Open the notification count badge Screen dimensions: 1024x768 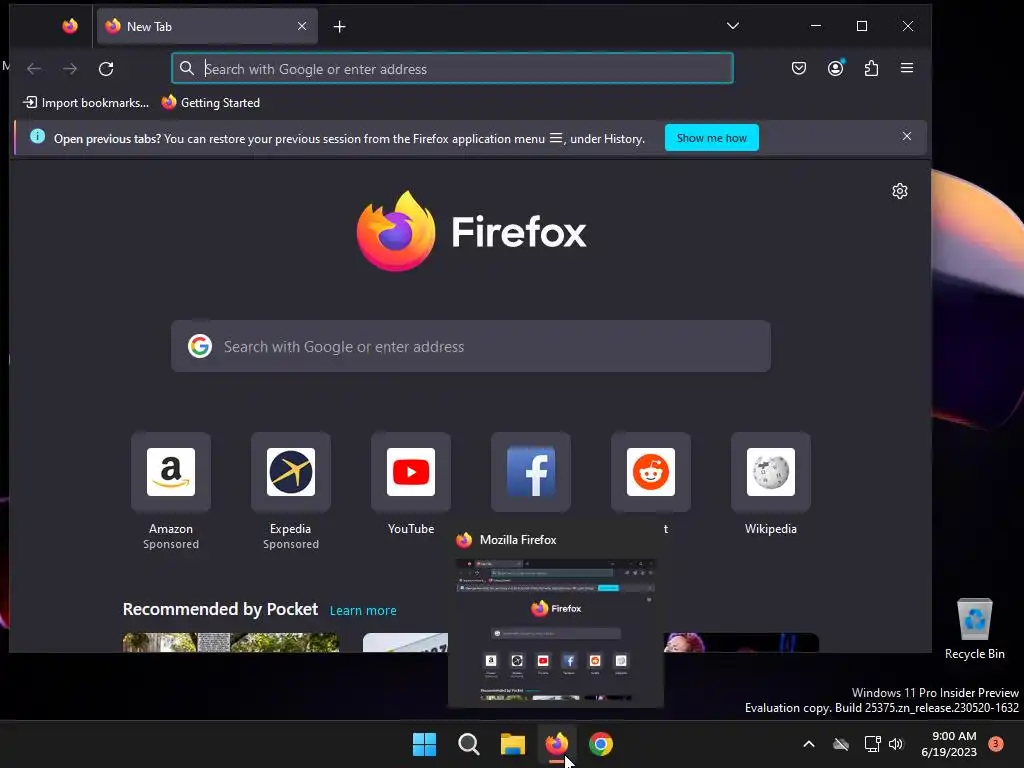[x=996, y=744]
